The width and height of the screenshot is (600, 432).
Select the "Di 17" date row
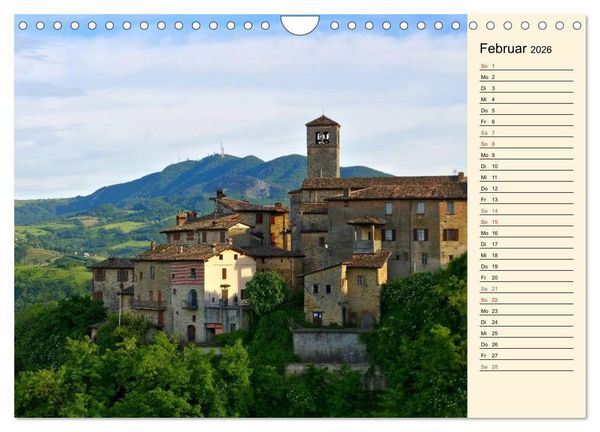[527, 244]
